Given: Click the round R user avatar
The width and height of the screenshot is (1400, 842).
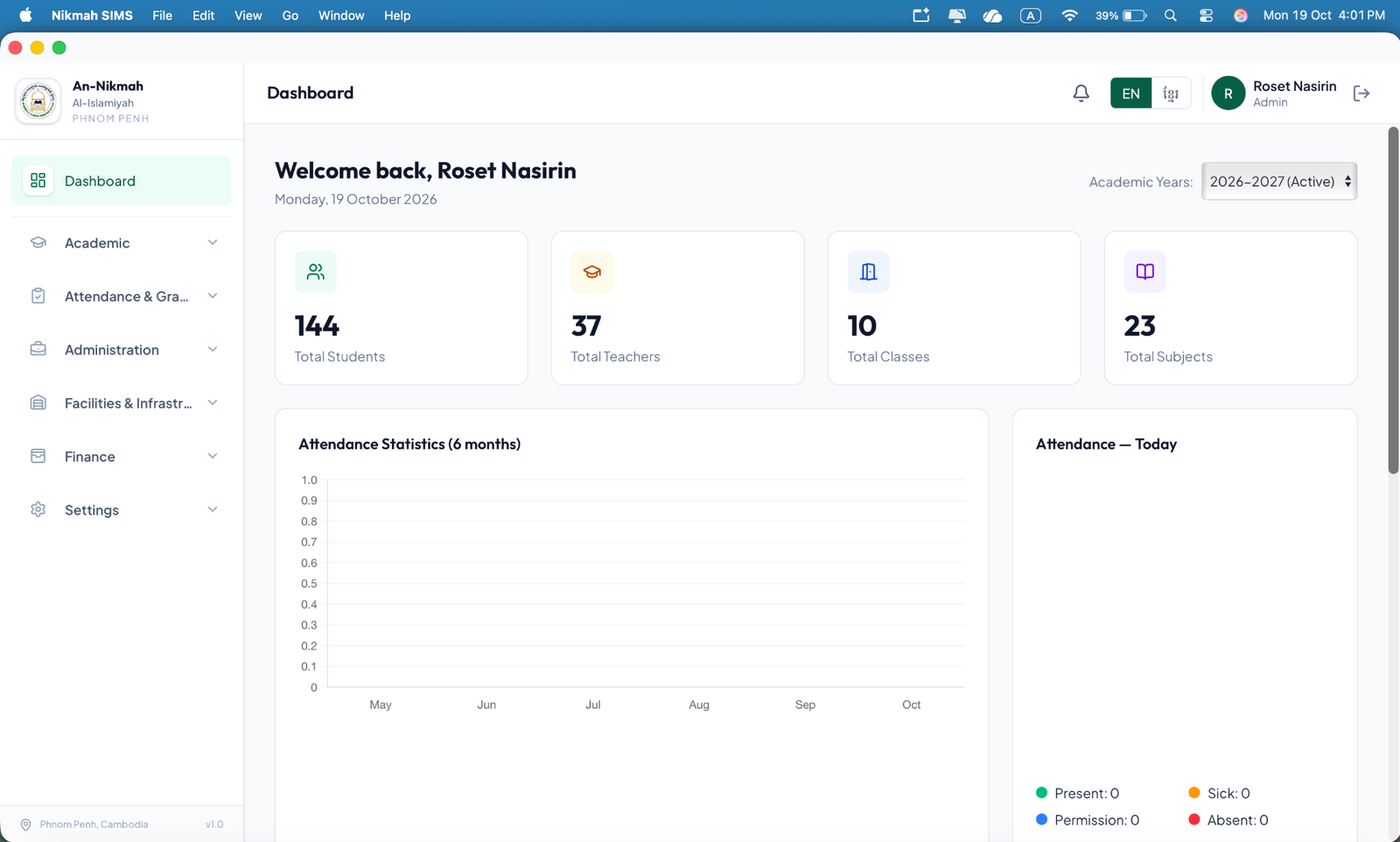Looking at the screenshot, I should (1228, 93).
